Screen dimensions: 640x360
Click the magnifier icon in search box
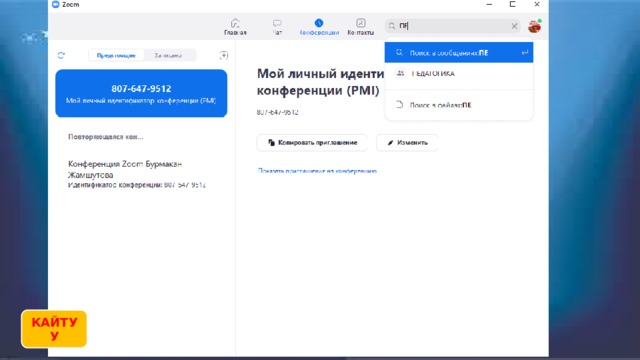click(392, 26)
